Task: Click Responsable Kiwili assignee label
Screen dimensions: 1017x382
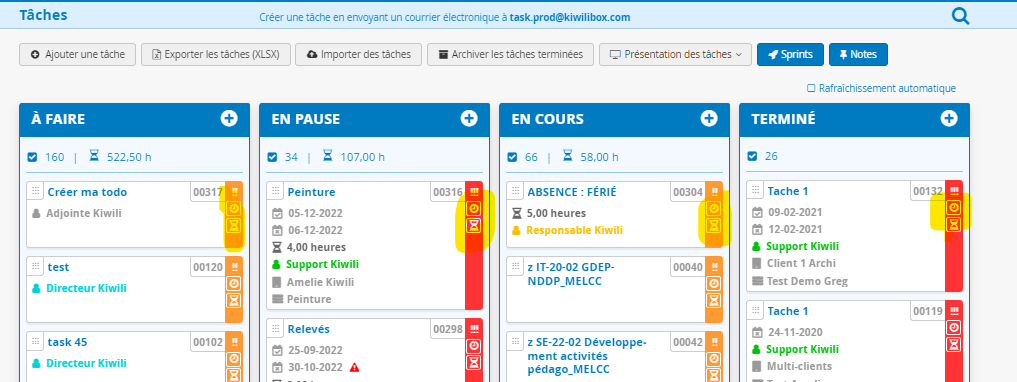Action: click(574, 230)
